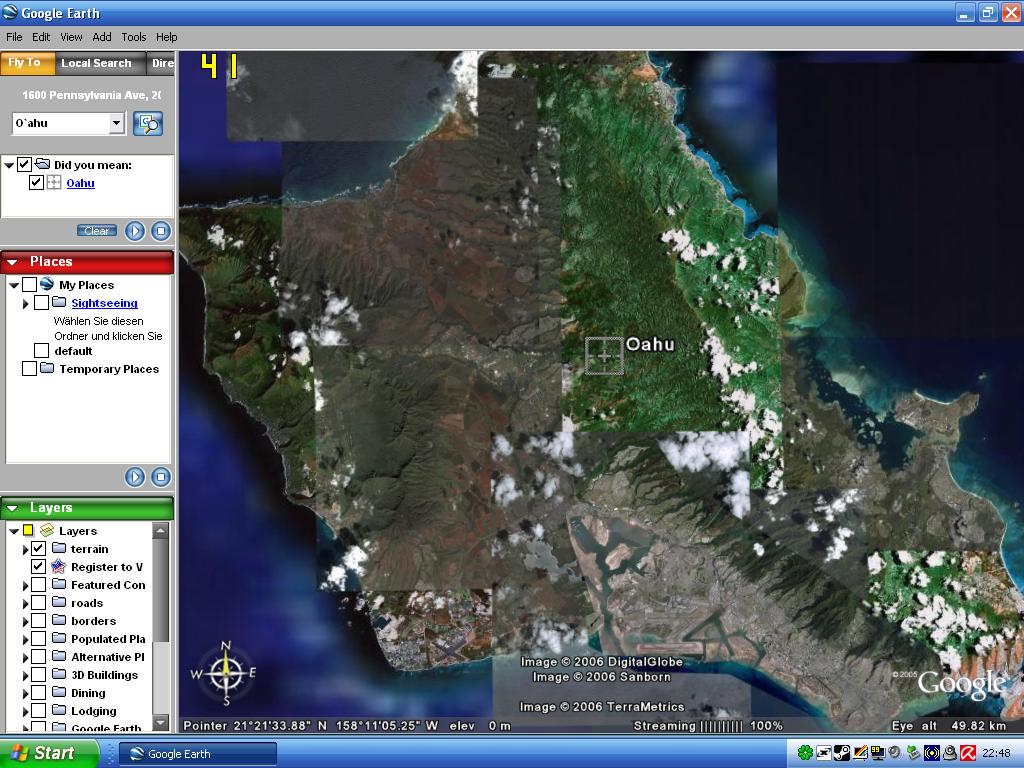Click the folder icon beside 3D Buildings layer
Viewport: 1024px width, 768px height.
[x=59, y=674]
